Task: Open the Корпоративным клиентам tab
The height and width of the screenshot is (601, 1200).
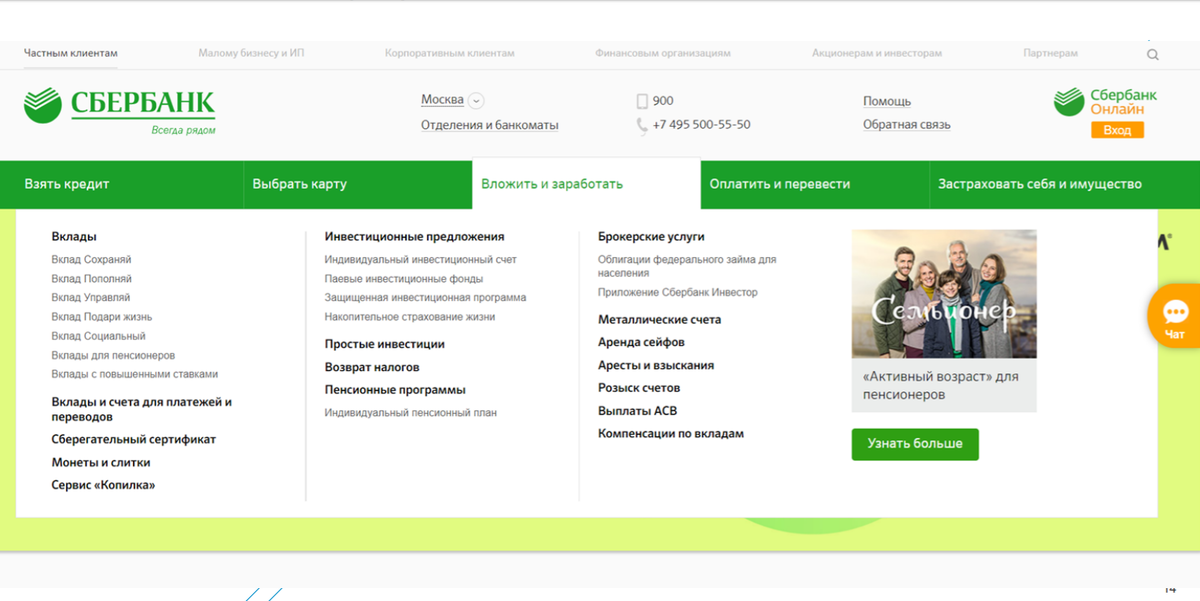Action: click(450, 53)
